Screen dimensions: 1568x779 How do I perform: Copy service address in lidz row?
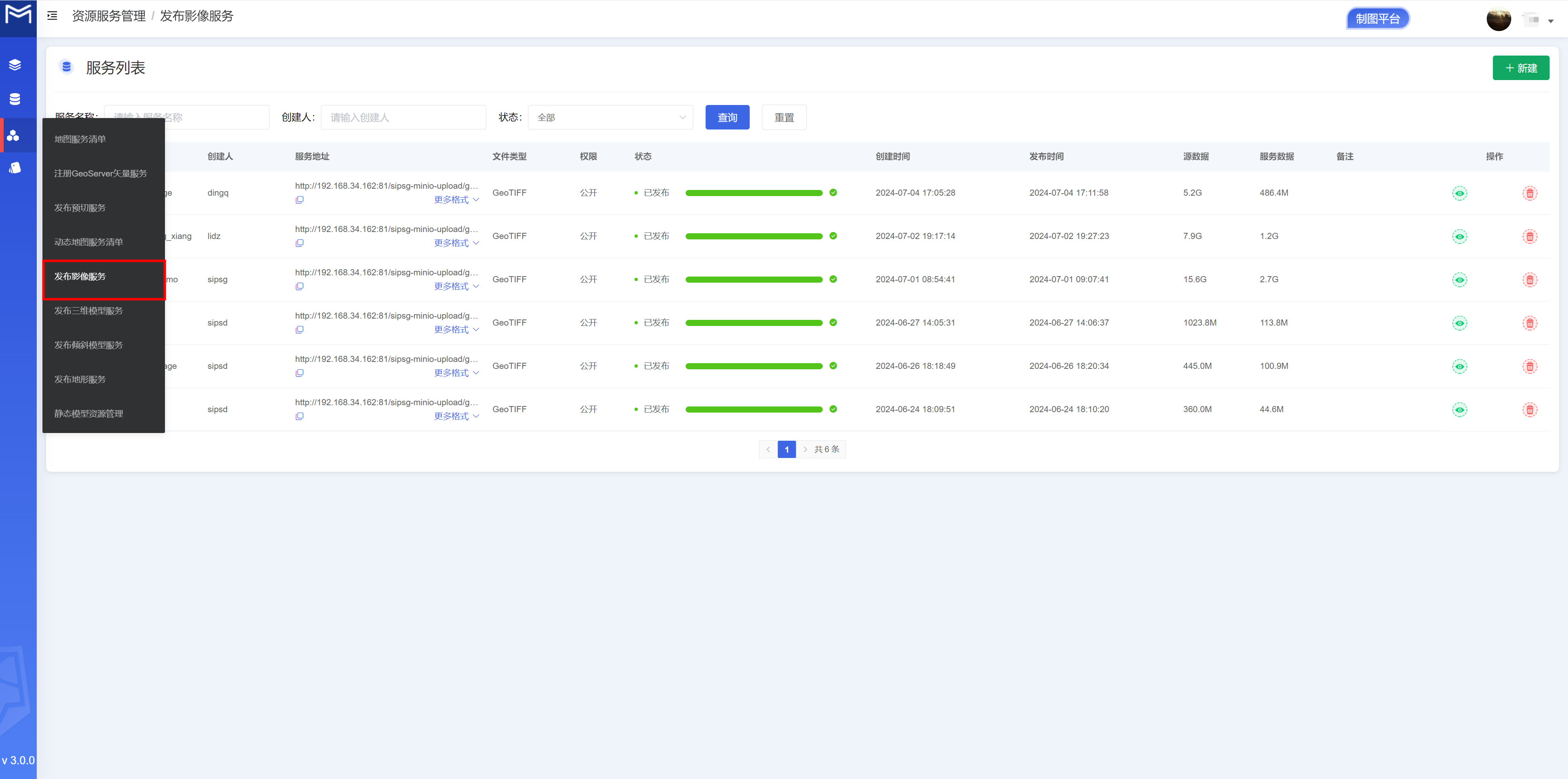(x=299, y=243)
